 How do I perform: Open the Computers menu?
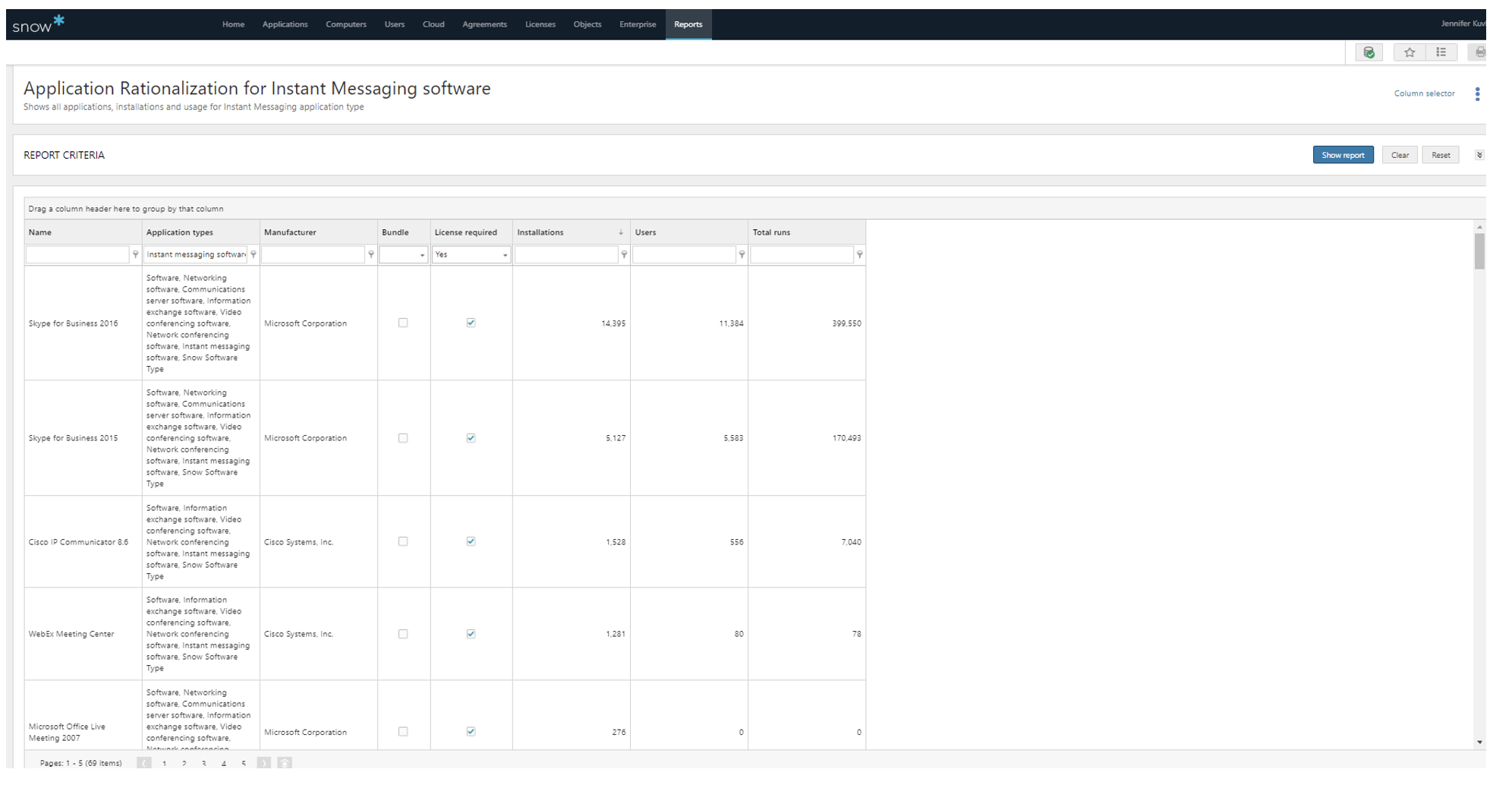click(x=346, y=24)
